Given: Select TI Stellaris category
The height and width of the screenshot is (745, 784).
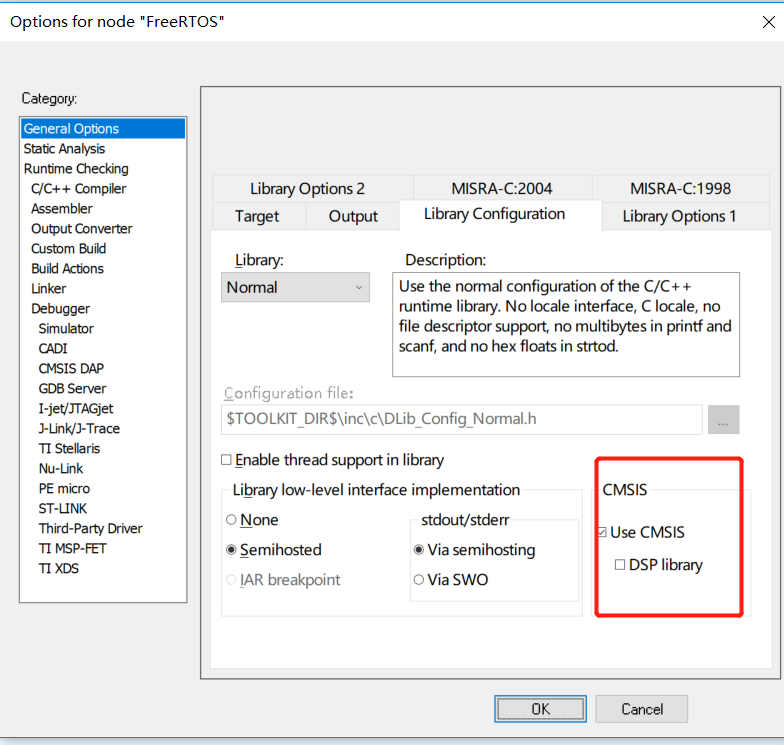Looking at the screenshot, I should (69, 448).
